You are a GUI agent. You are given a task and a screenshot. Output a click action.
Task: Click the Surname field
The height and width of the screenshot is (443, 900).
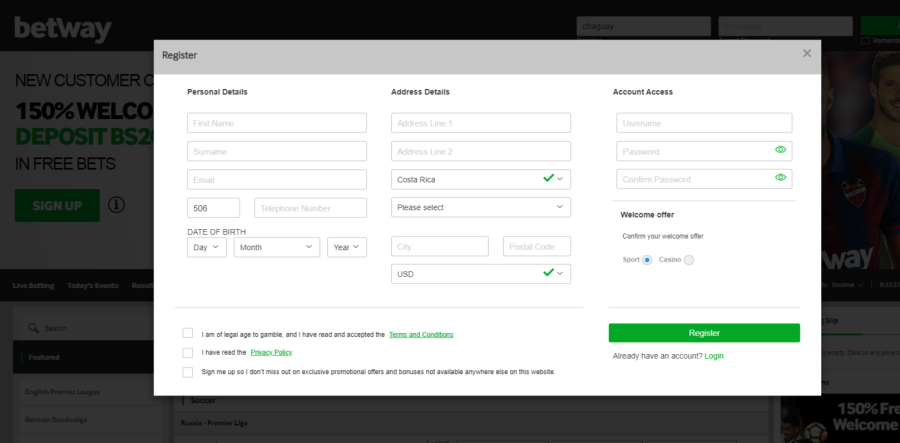coord(277,151)
